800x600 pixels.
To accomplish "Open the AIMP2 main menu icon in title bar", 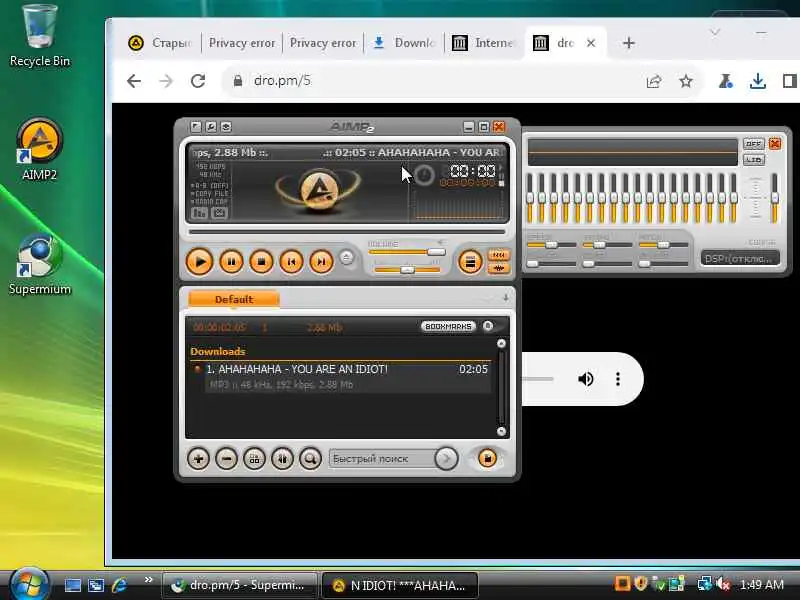I will click(x=196, y=127).
